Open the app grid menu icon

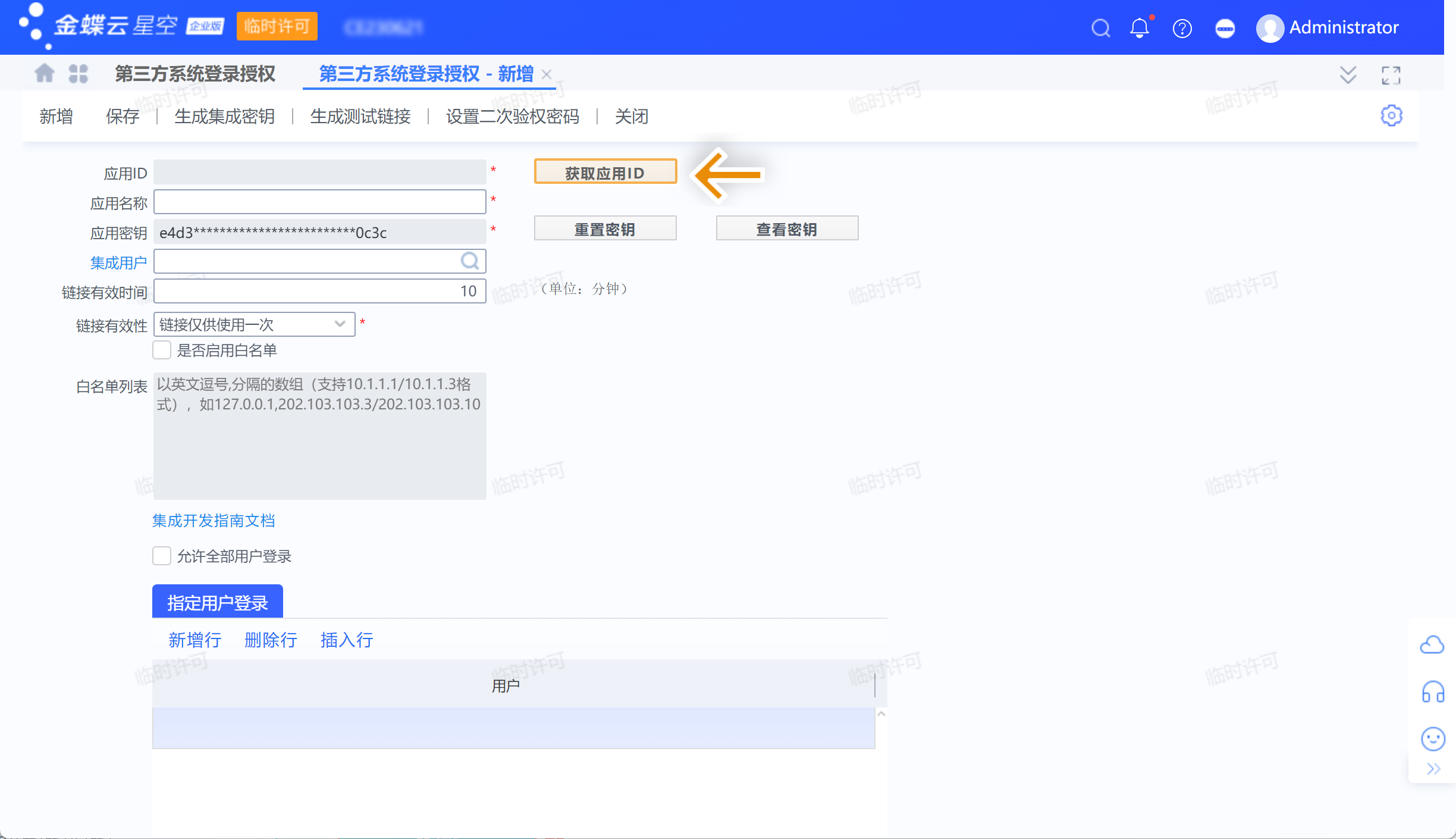78,74
